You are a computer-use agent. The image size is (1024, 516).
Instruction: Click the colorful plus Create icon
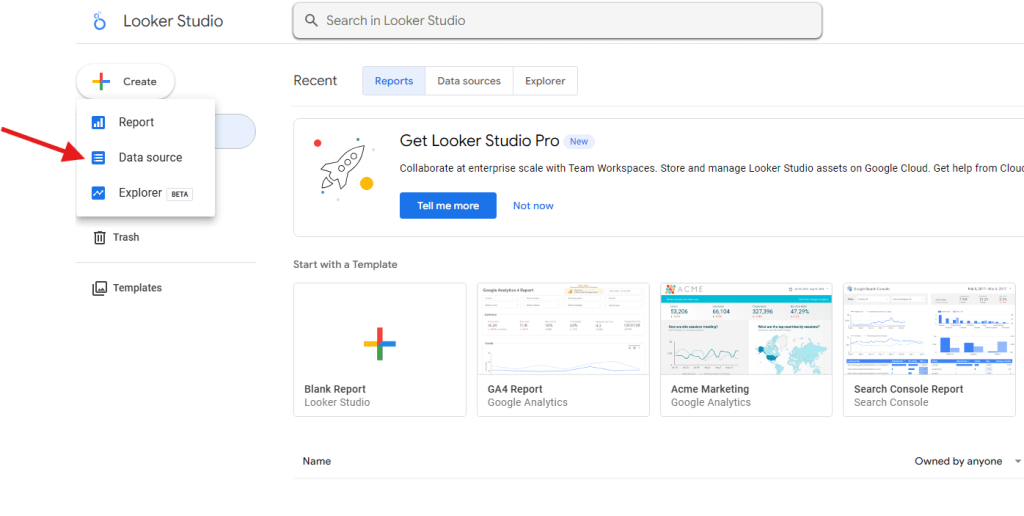(101, 81)
